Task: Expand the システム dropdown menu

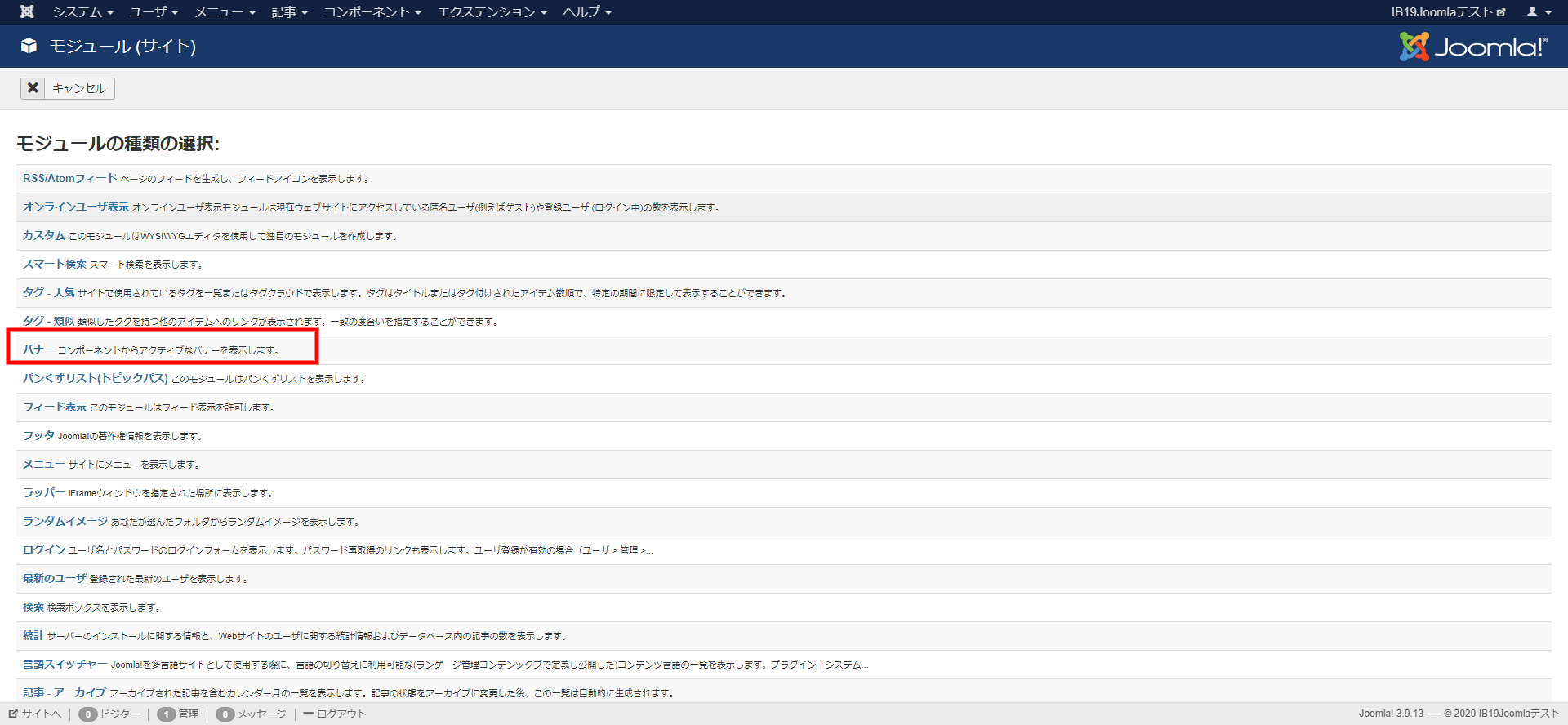Action: click(82, 11)
